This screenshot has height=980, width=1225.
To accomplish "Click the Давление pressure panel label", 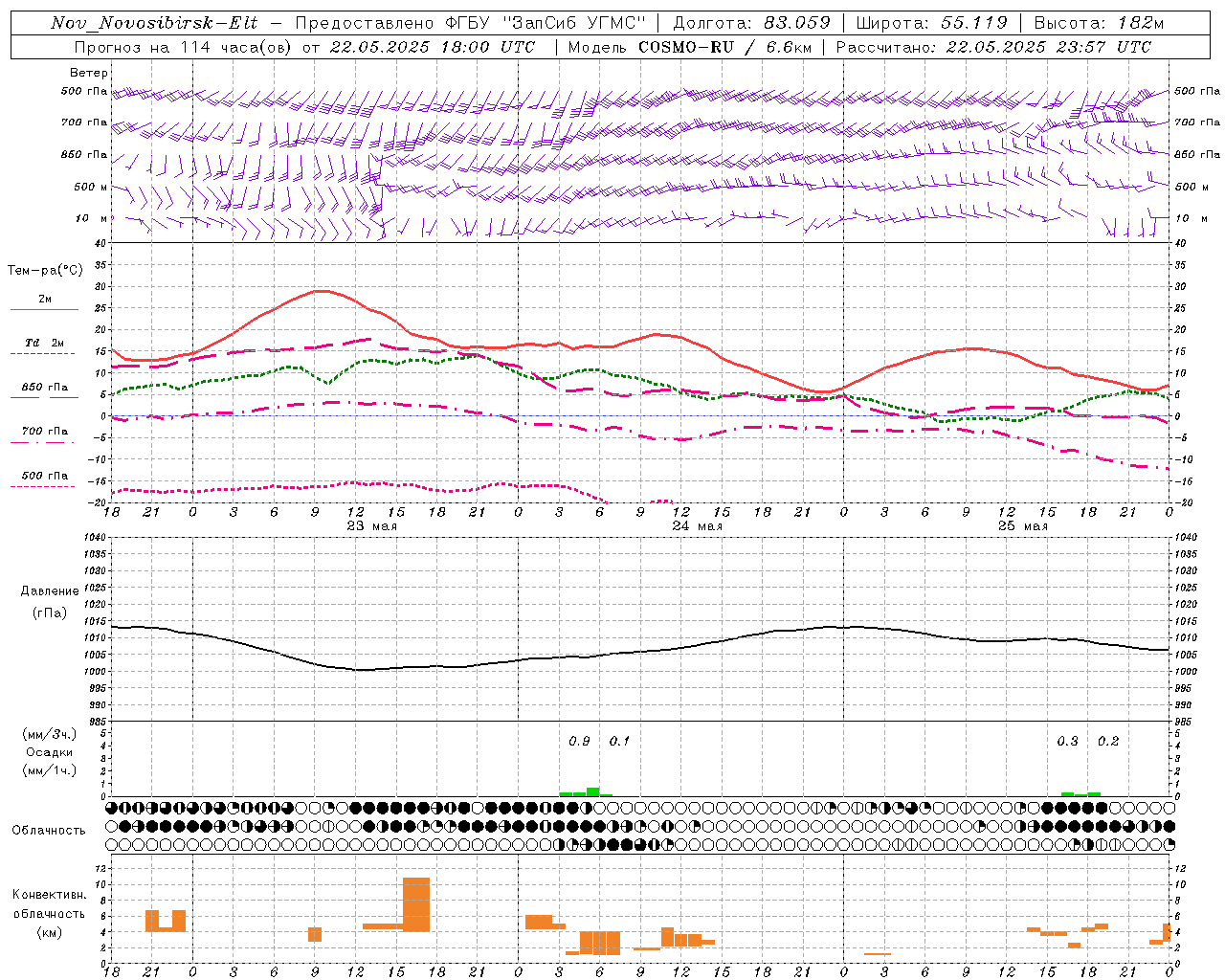I will click(x=50, y=591).
